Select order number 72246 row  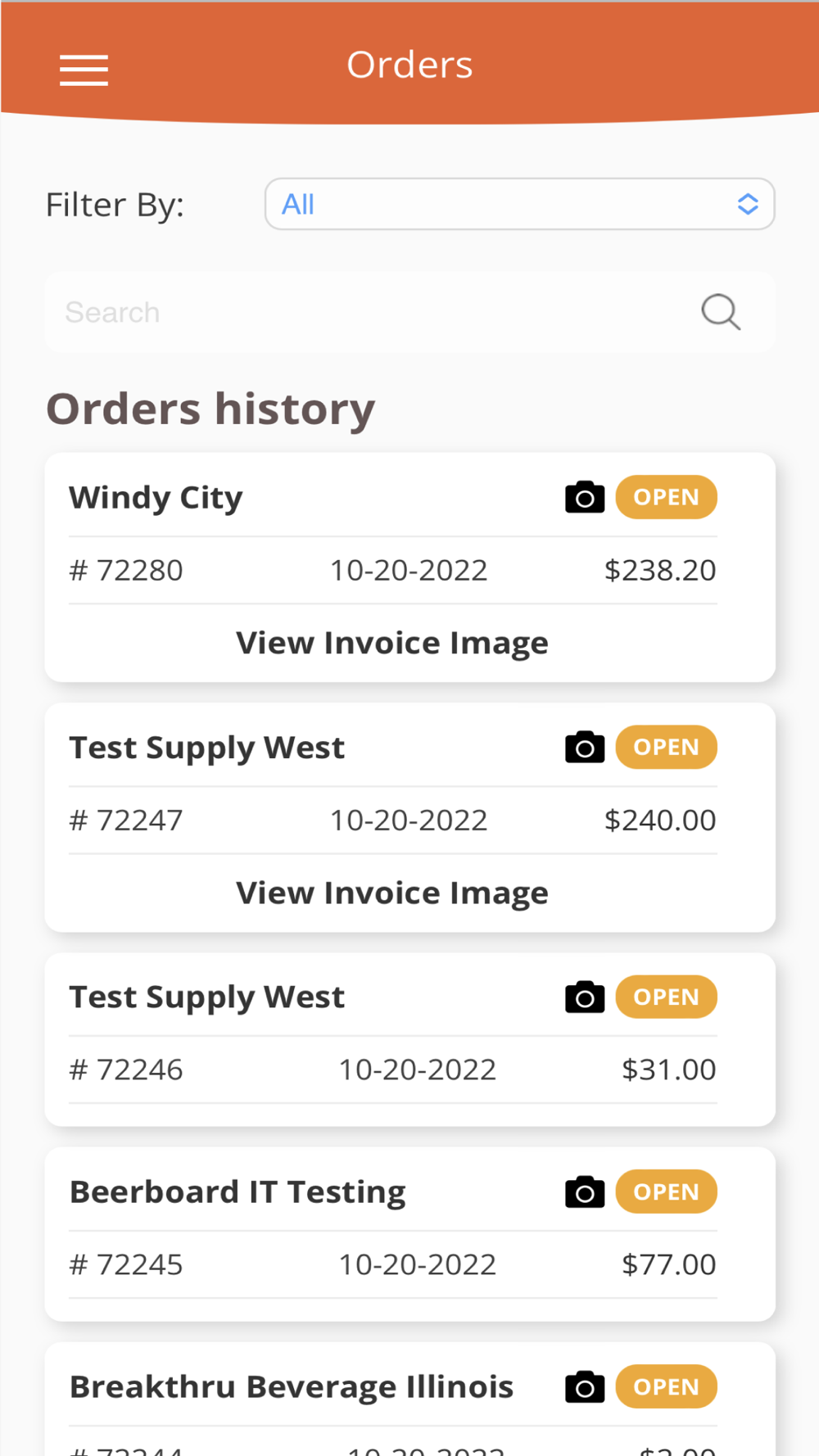pos(392,1069)
